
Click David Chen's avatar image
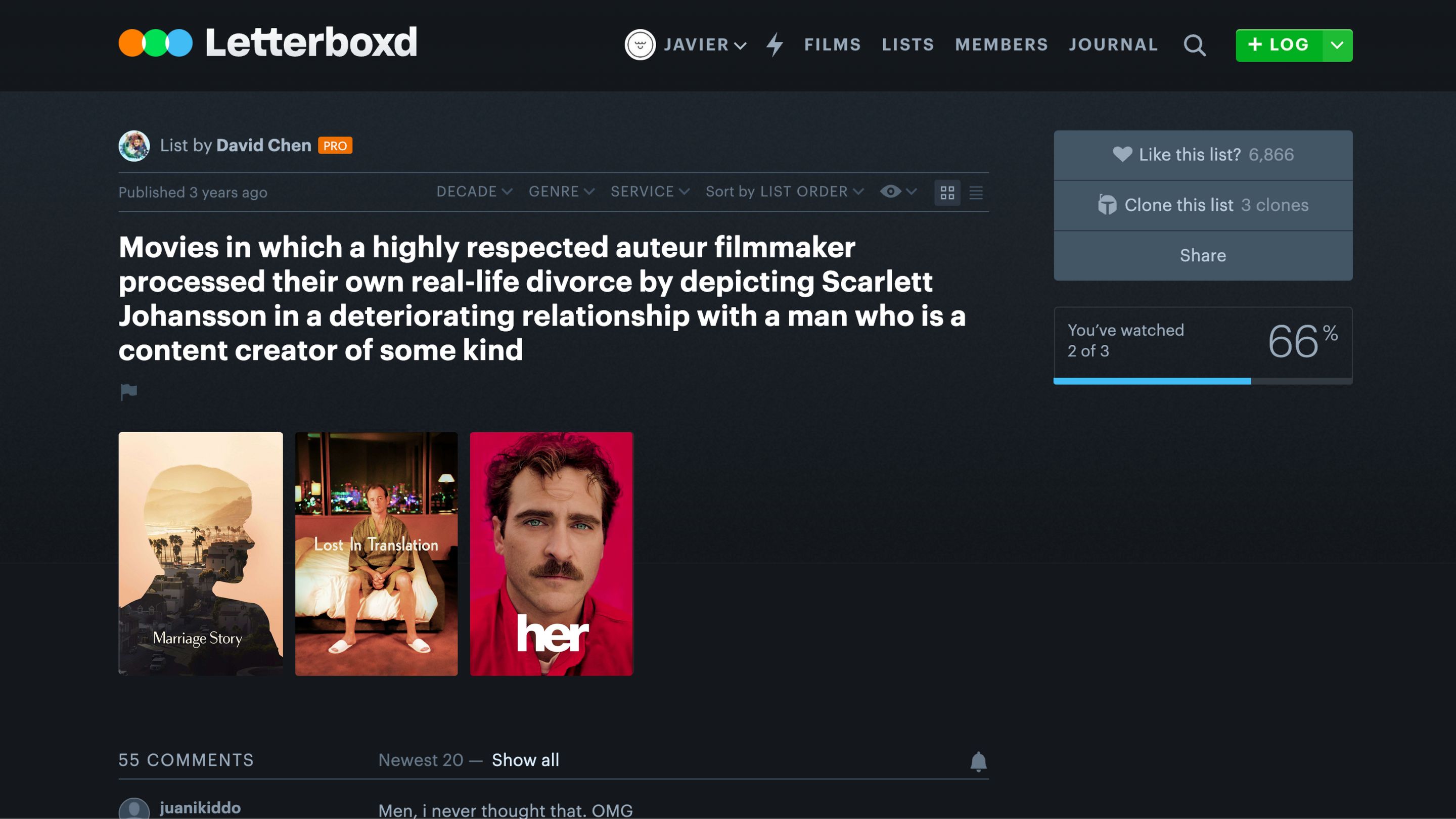(x=134, y=146)
